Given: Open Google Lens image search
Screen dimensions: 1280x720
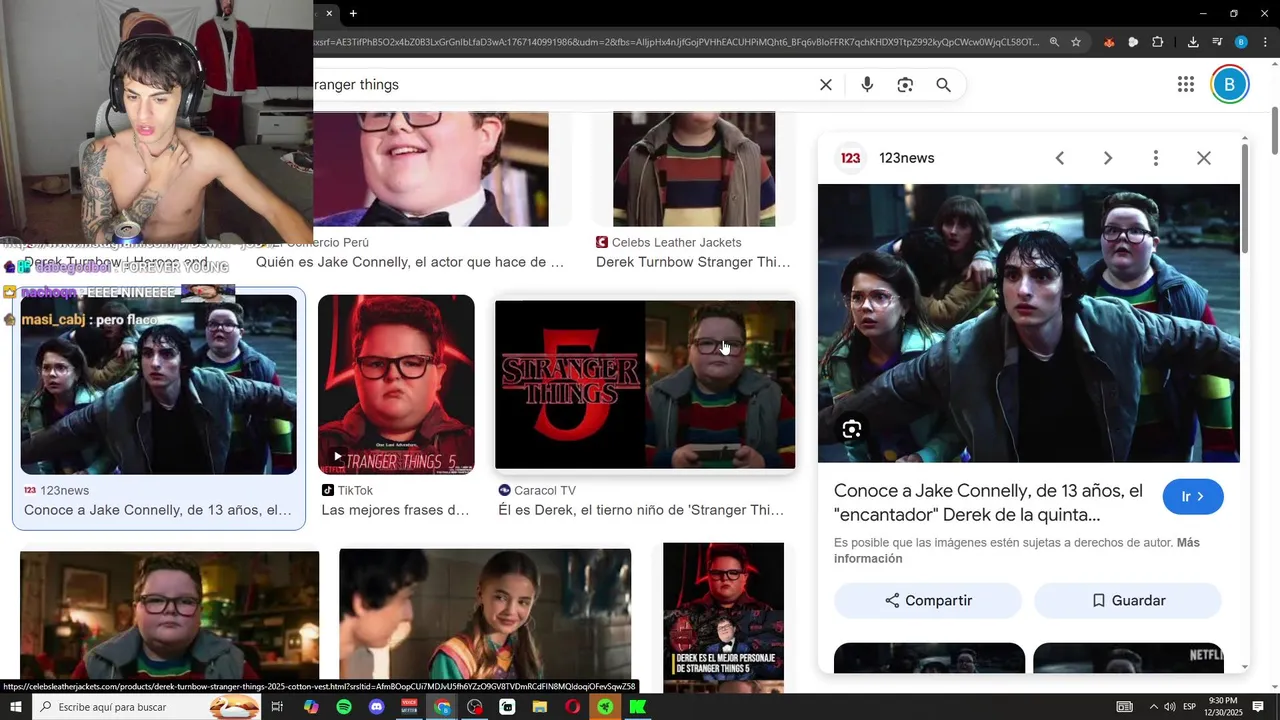Looking at the screenshot, I should [905, 85].
